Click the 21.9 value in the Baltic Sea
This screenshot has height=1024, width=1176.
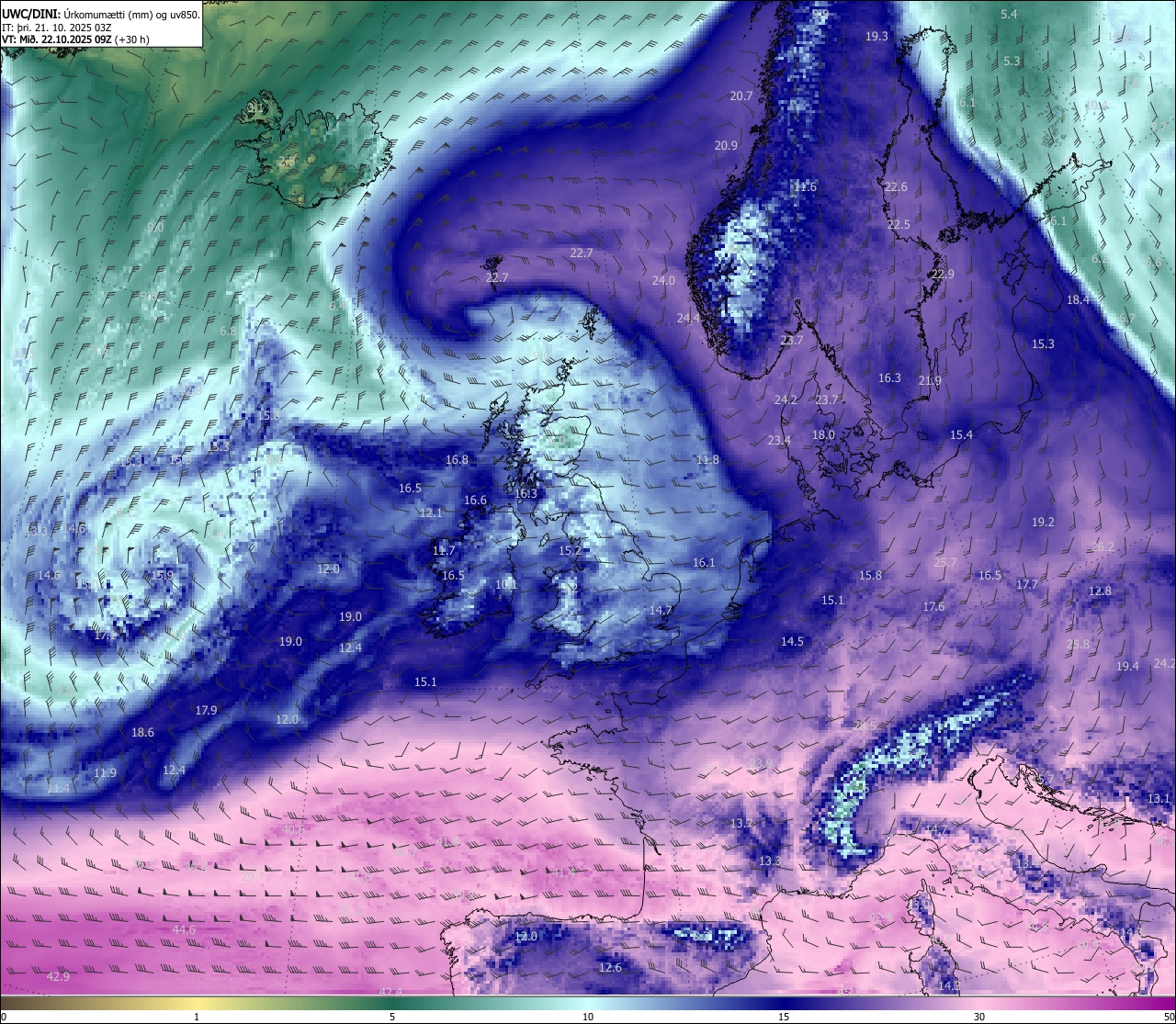tap(930, 380)
